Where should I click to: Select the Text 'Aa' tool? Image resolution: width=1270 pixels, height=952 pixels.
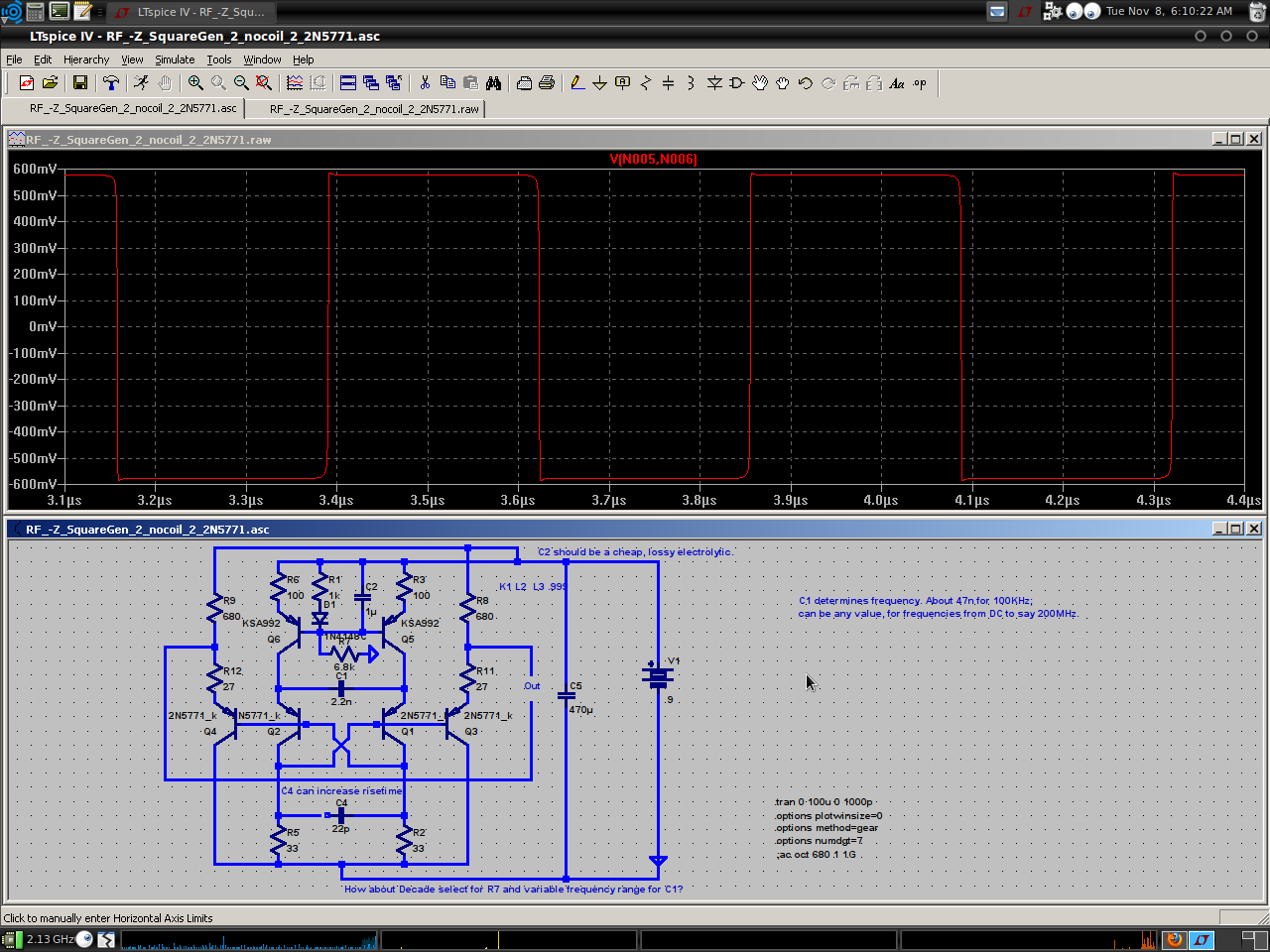[897, 83]
